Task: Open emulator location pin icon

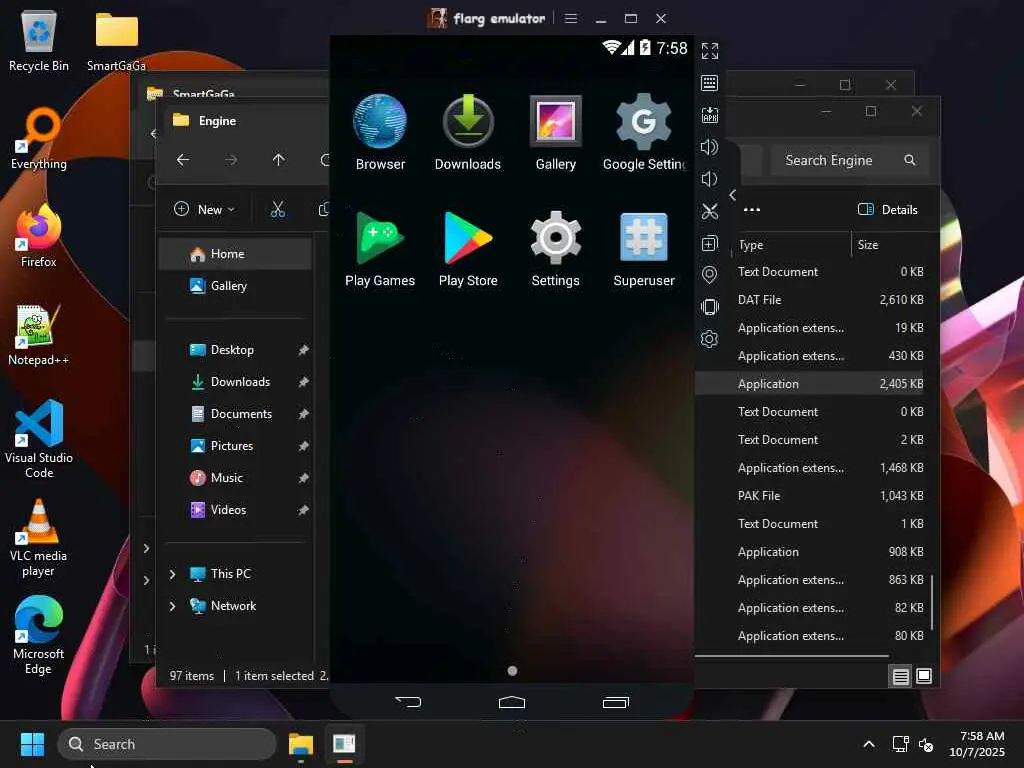Action: tap(710, 275)
